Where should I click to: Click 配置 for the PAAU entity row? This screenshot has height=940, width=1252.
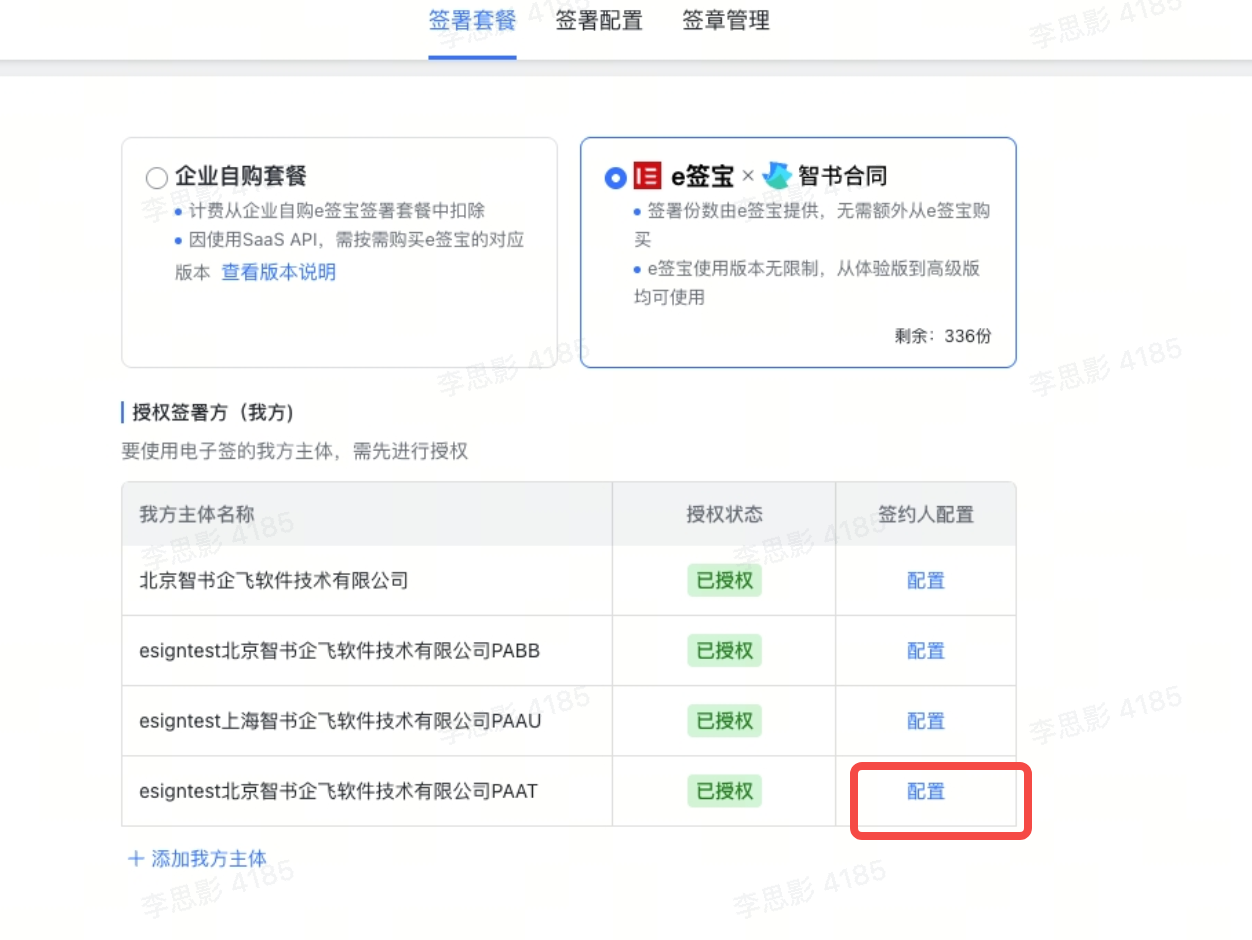click(926, 721)
